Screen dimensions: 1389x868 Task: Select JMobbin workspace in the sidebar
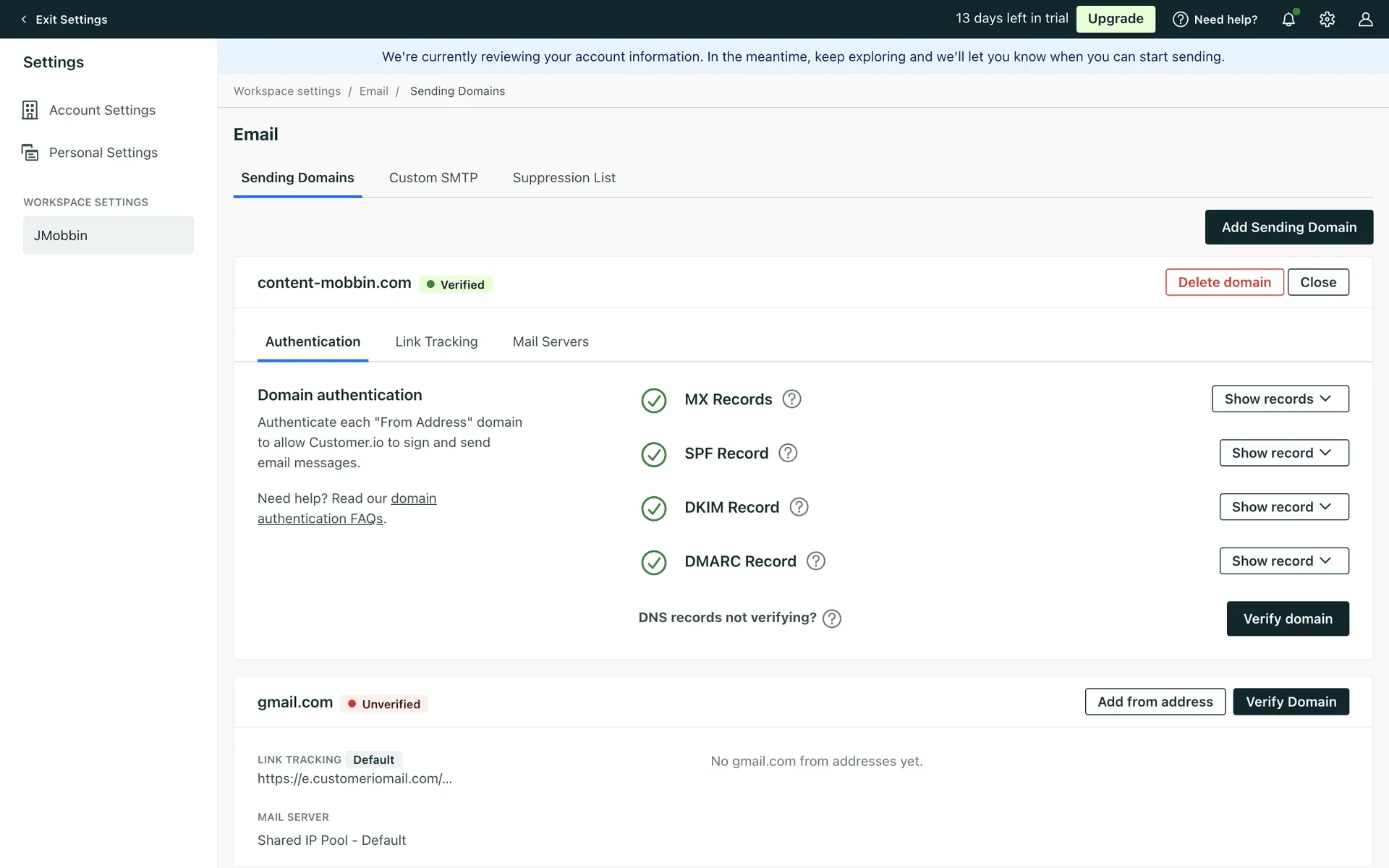[109, 236]
